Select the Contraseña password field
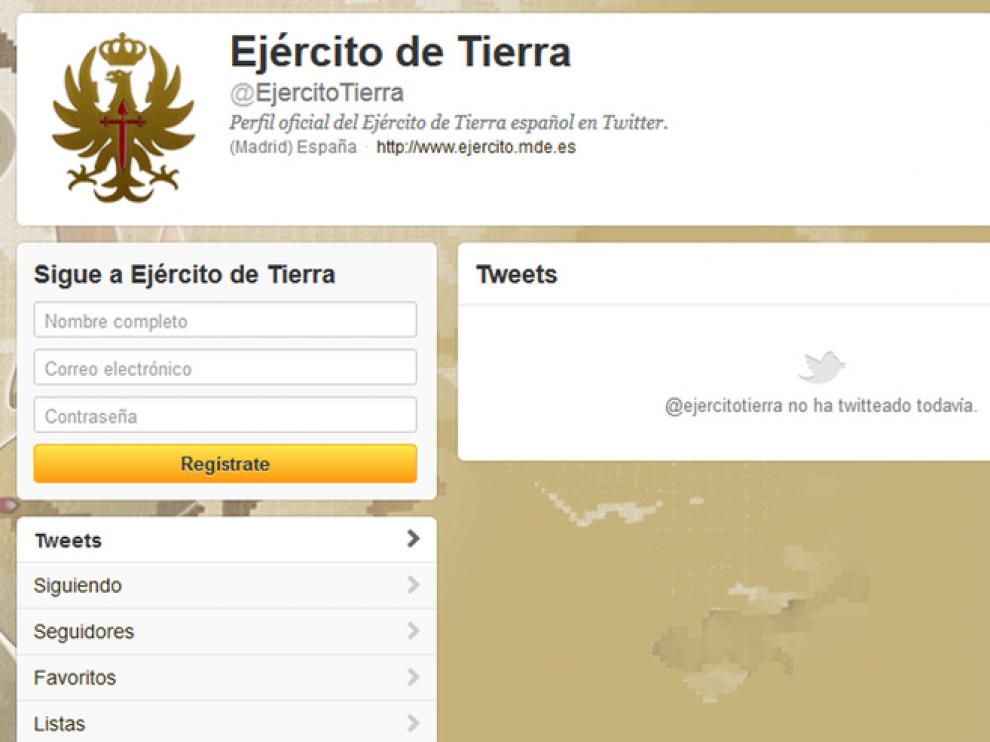990x742 pixels. 225,415
